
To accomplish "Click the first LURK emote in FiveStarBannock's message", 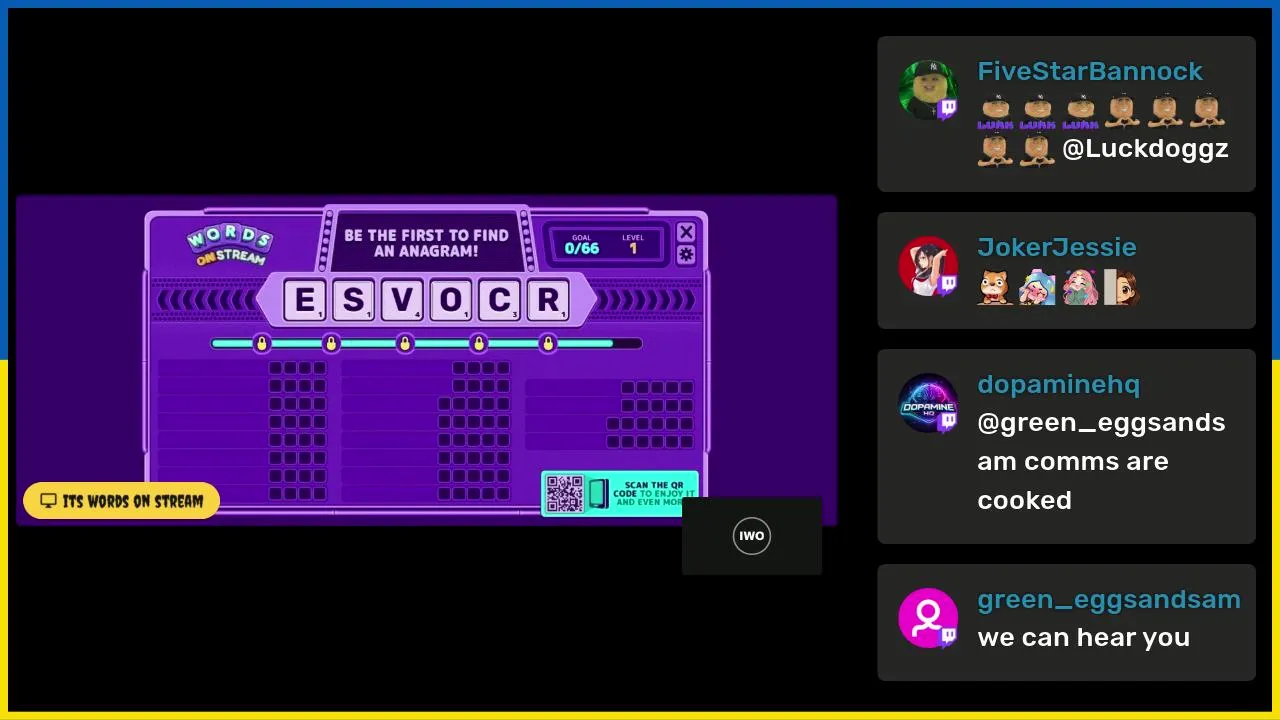I will 995,112.
